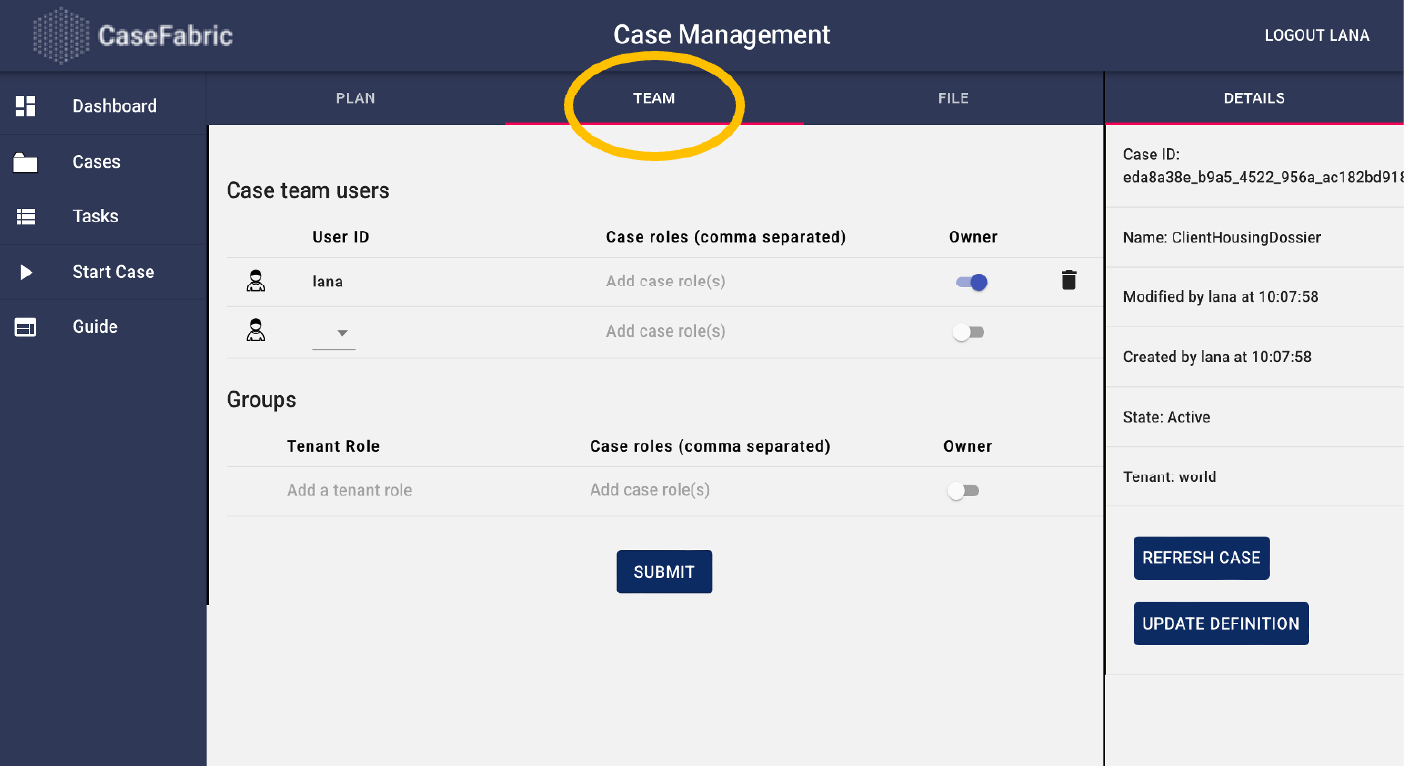The width and height of the screenshot is (1404, 767).
Task: Switch to the Plan tab
Action: 356,98
